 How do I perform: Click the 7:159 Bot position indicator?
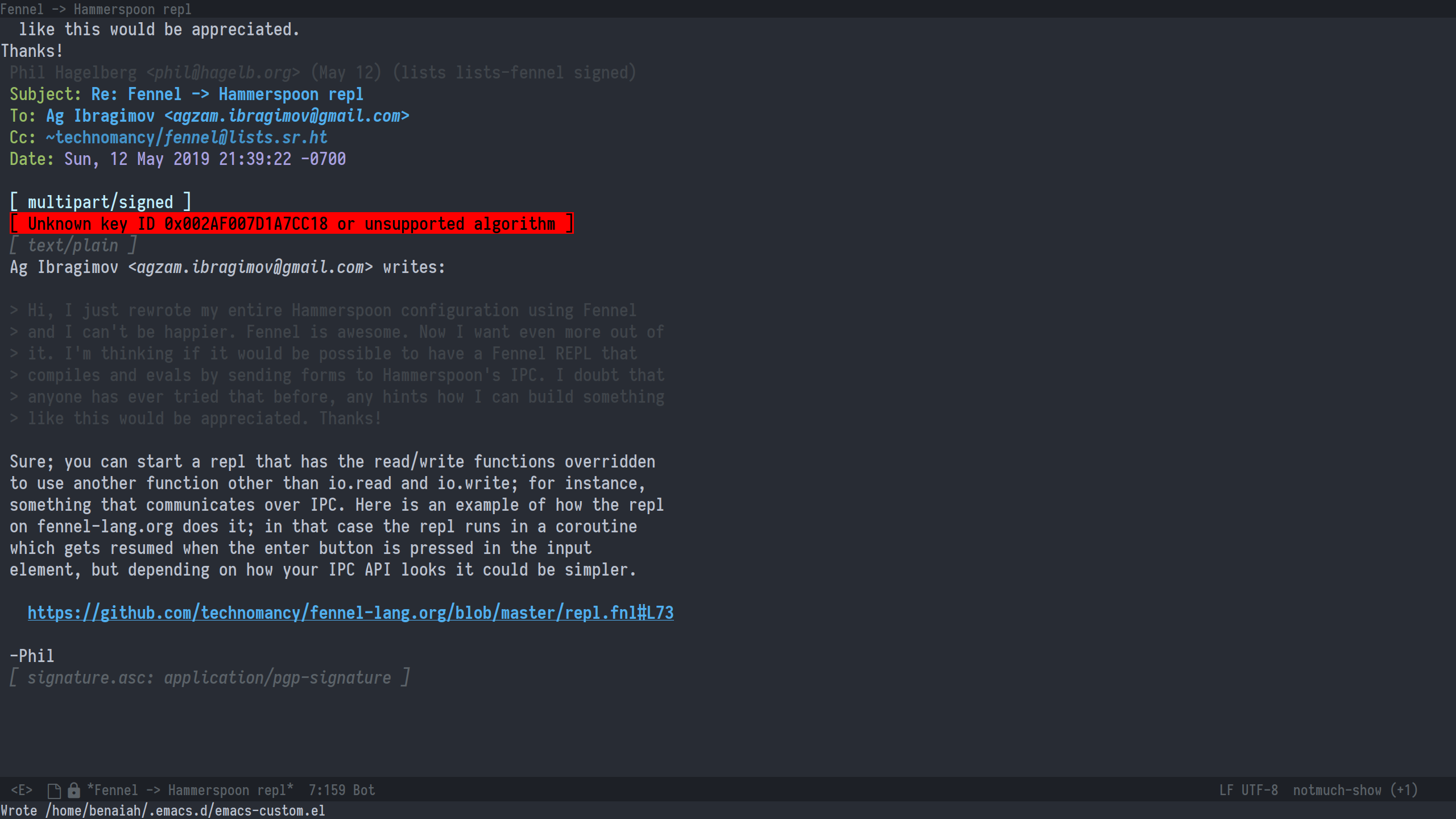coord(340,789)
